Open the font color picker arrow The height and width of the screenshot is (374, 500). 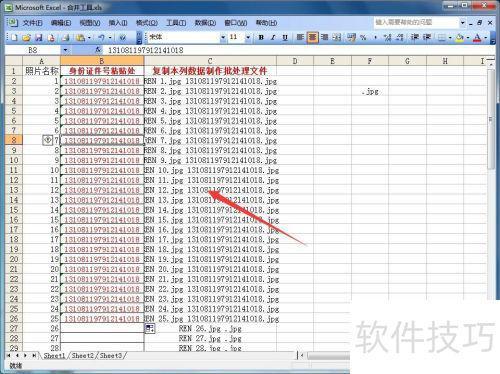(x=486, y=37)
